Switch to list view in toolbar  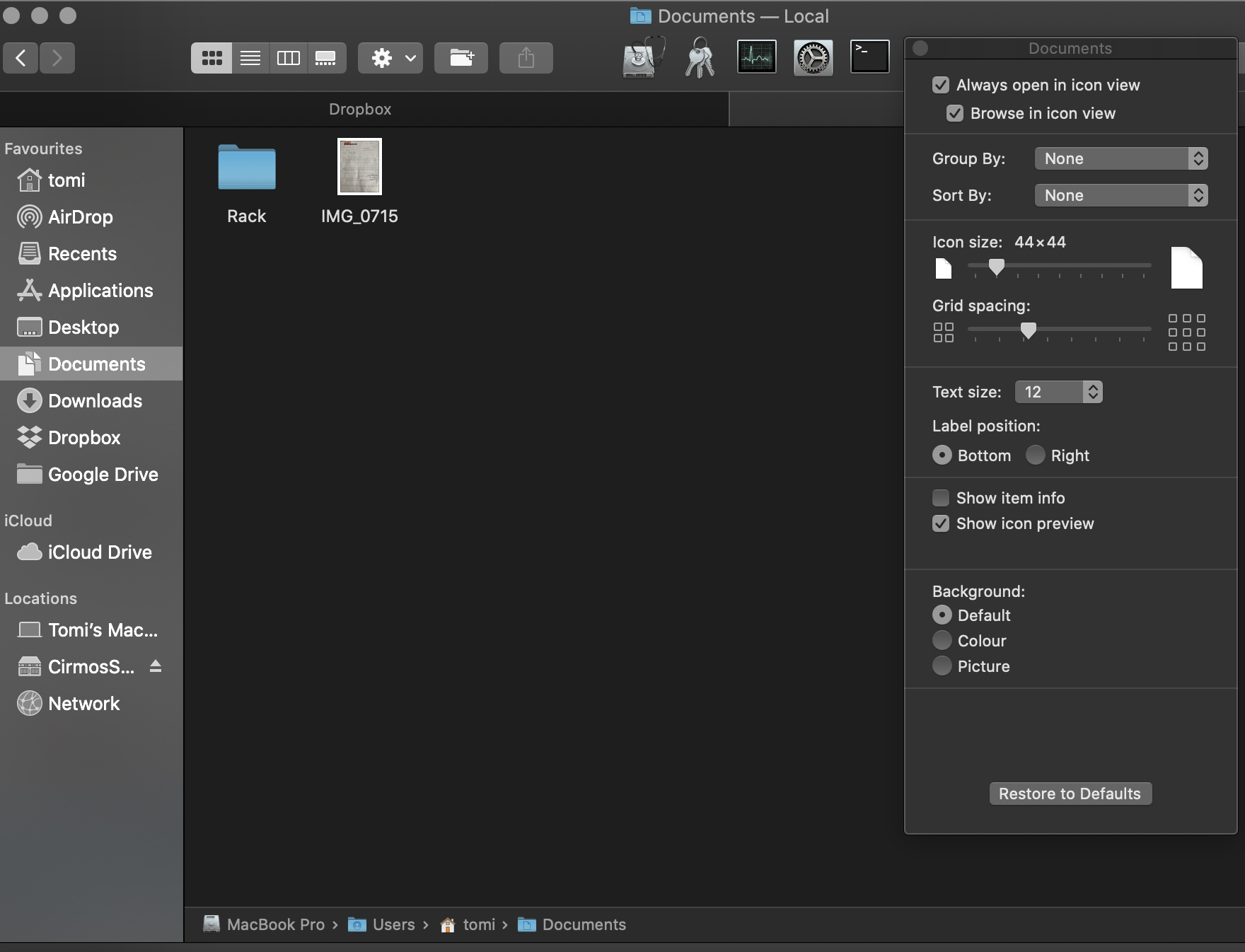coord(250,58)
